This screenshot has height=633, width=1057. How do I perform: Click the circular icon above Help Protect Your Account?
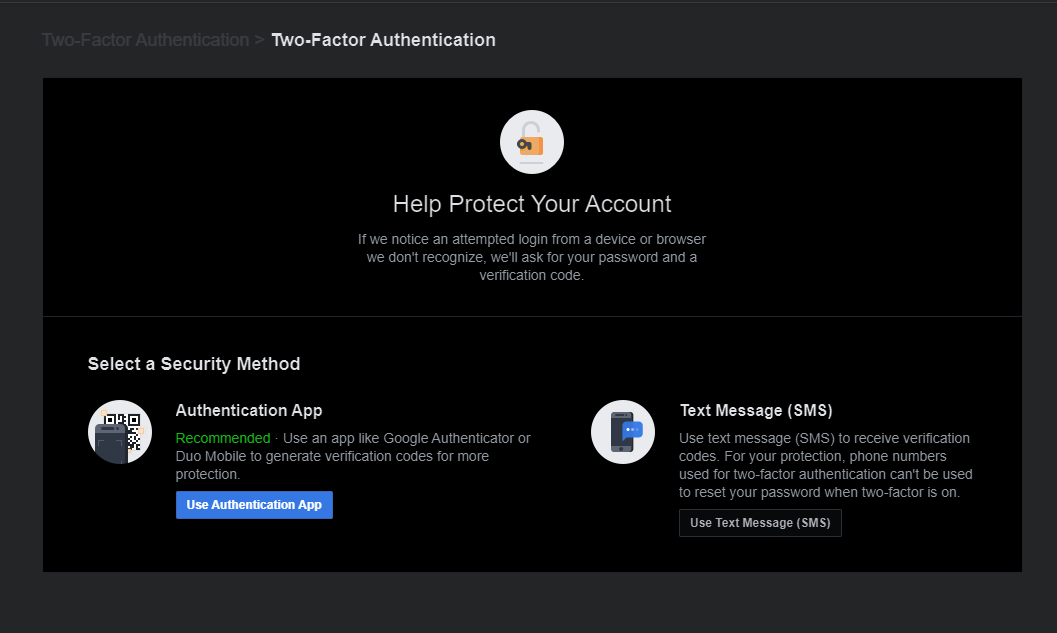tap(531, 141)
